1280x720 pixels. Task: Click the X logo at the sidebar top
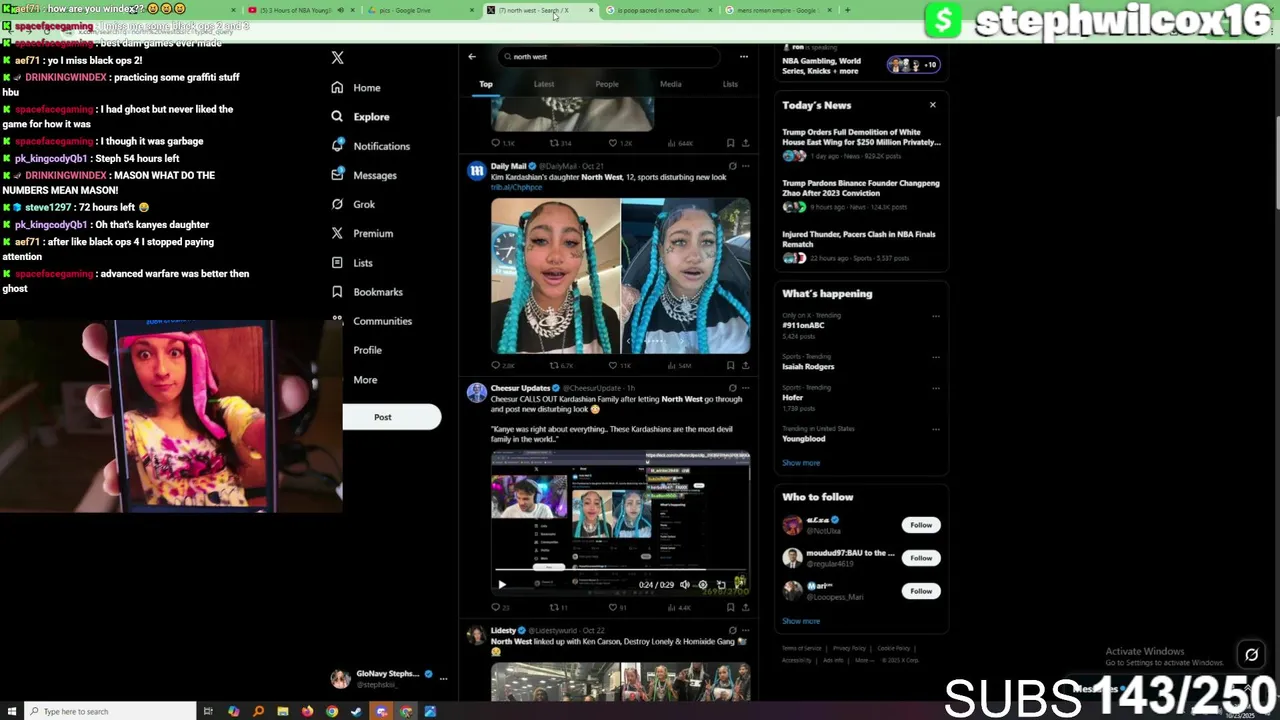click(x=337, y=58)
